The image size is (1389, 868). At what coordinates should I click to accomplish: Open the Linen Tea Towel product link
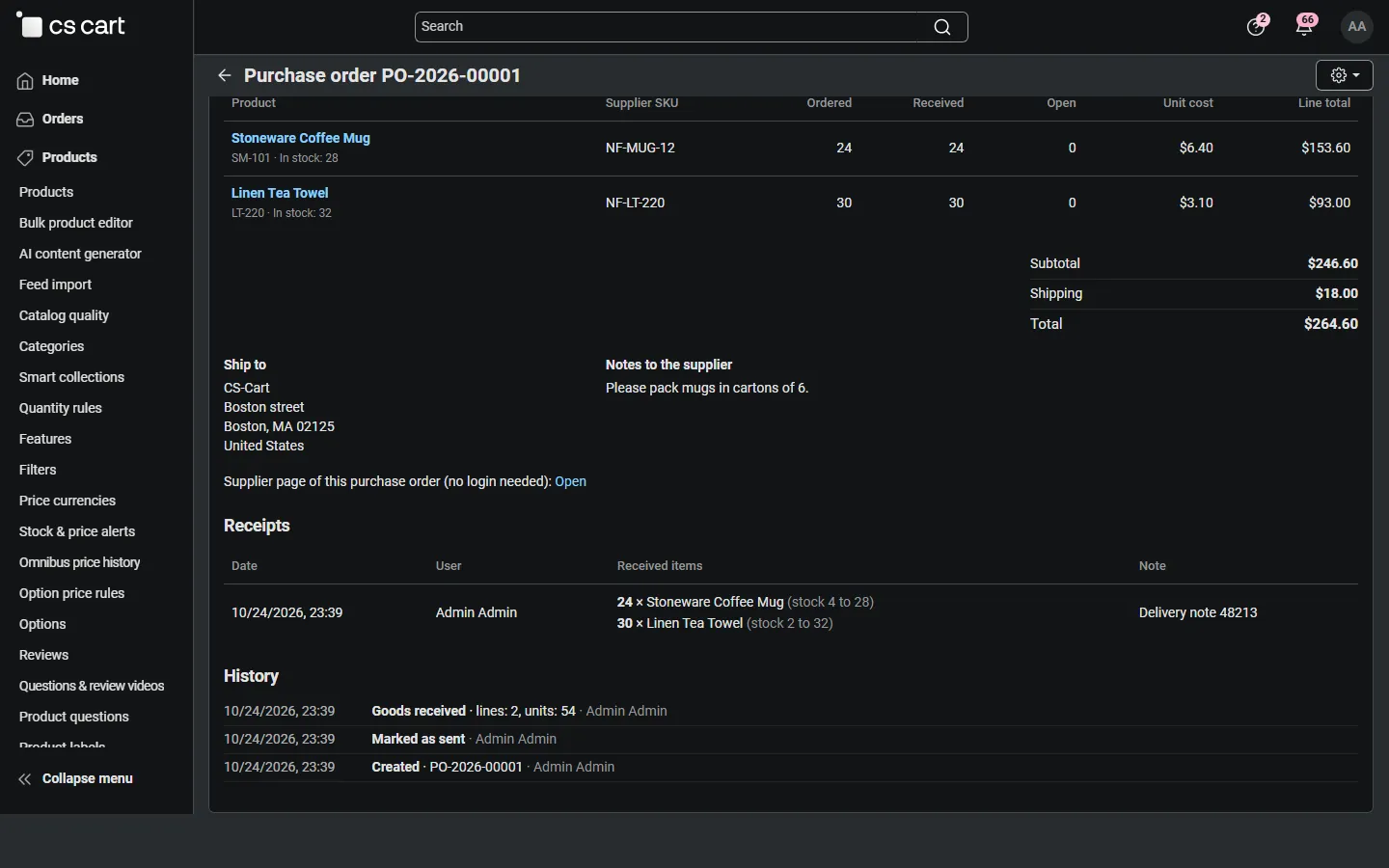(280, 193)
